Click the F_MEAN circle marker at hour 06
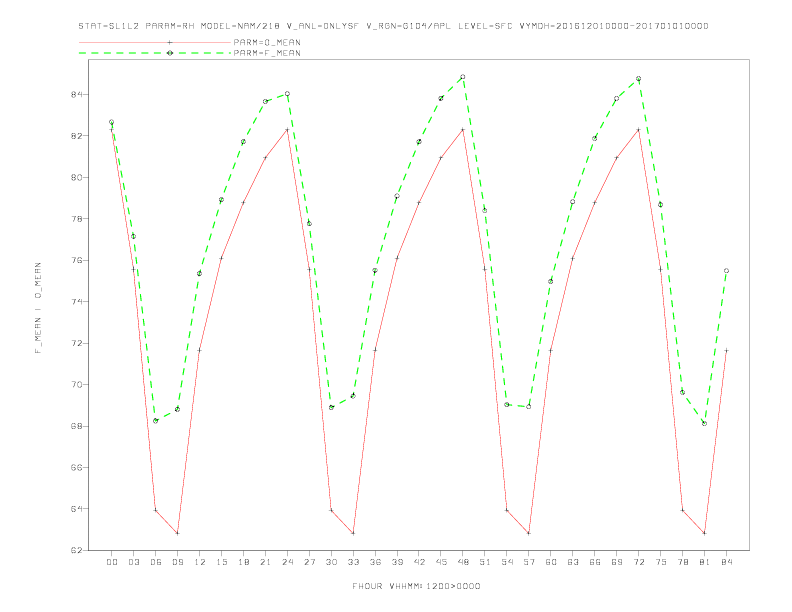 click(x=156, y=421)
